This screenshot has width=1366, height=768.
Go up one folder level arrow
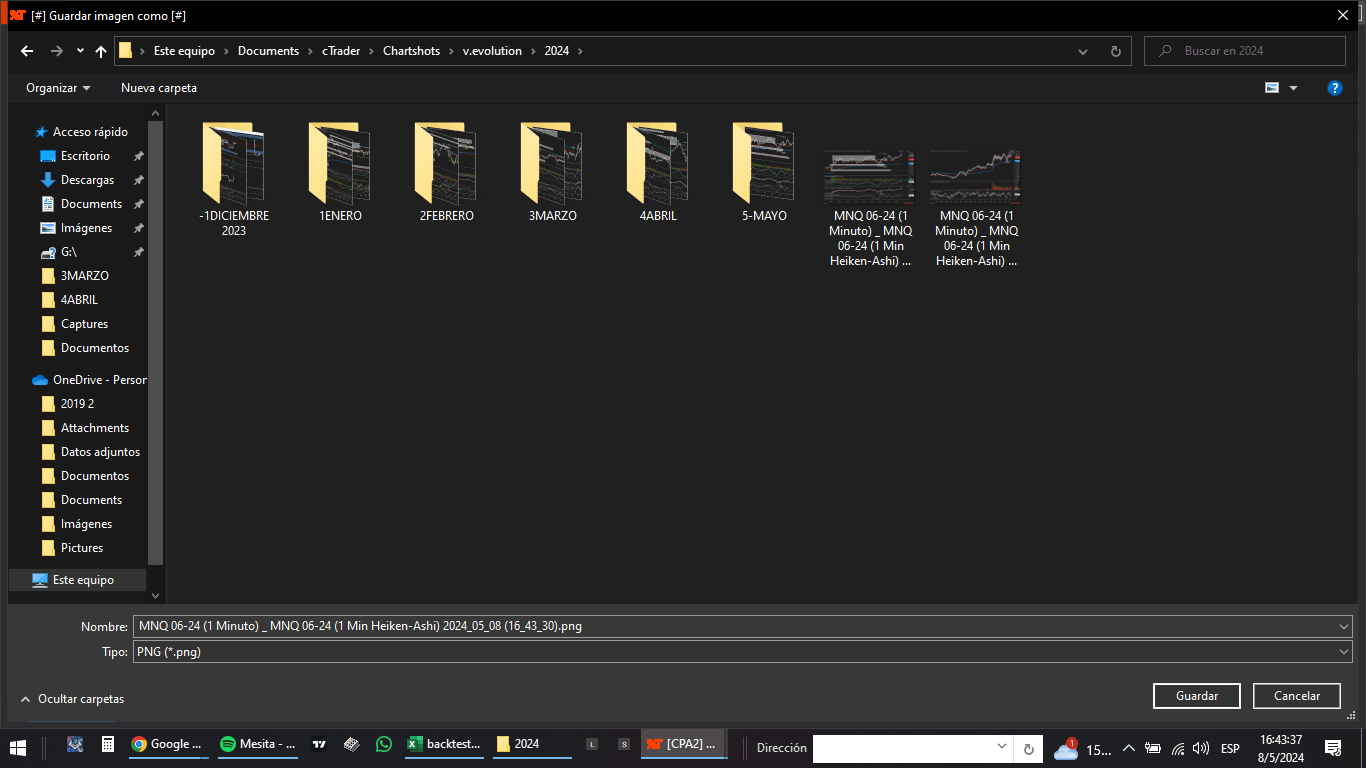point(101,51)
